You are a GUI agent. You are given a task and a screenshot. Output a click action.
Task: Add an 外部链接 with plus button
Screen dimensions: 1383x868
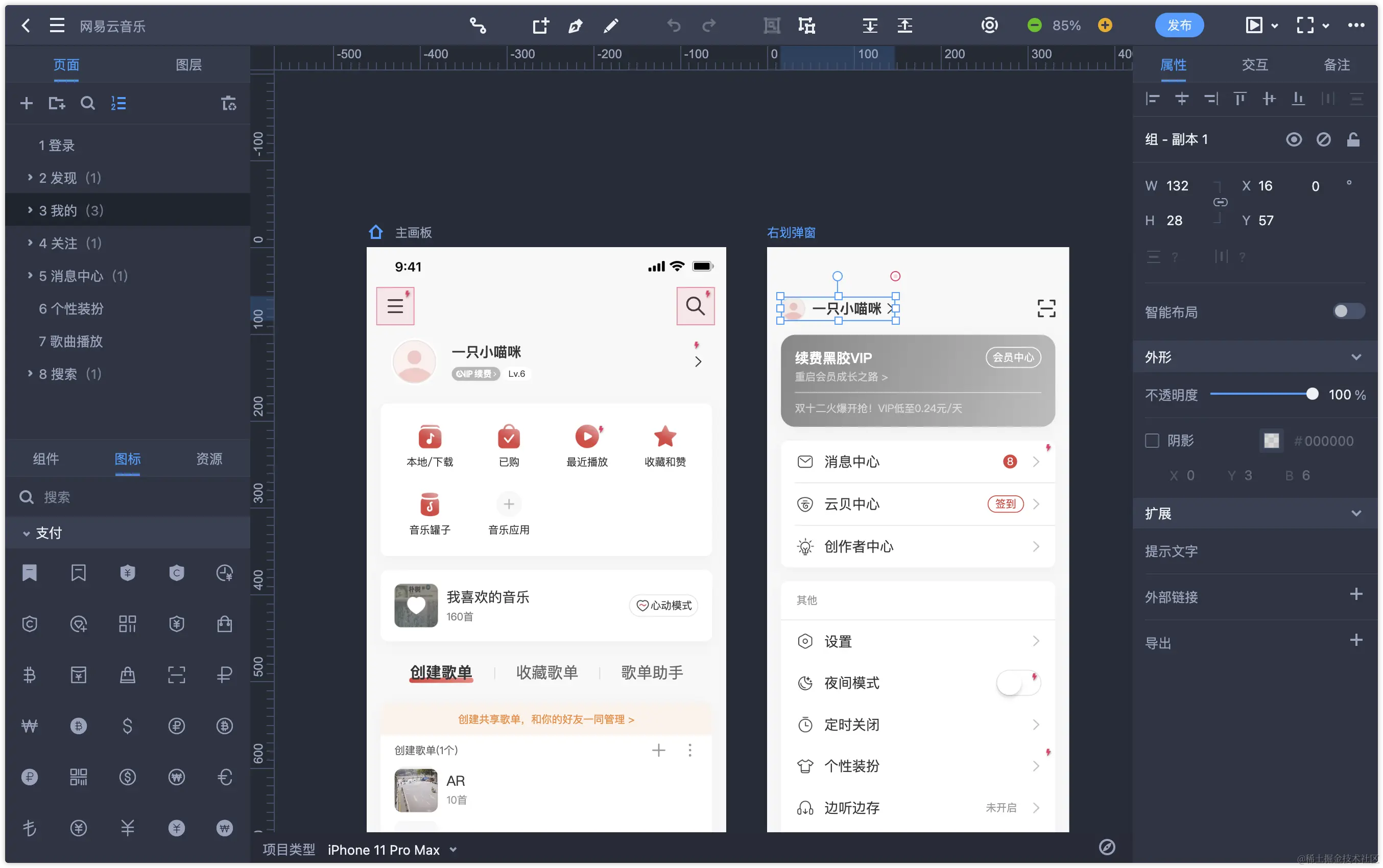click(1356, 594)
